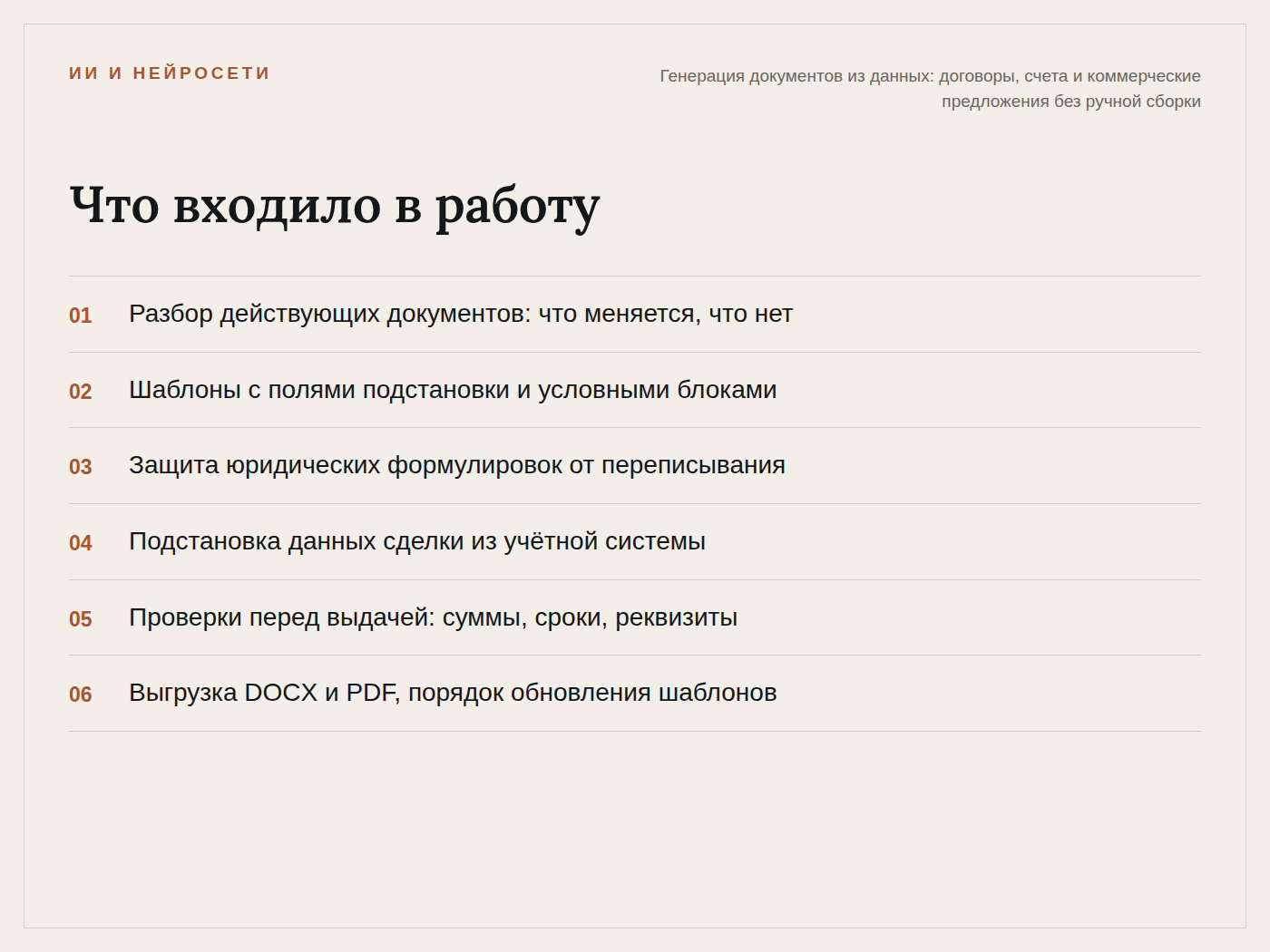Click the 'ИИ И НЕЙРОСЕТИ' category label

(x=170, y=73)
